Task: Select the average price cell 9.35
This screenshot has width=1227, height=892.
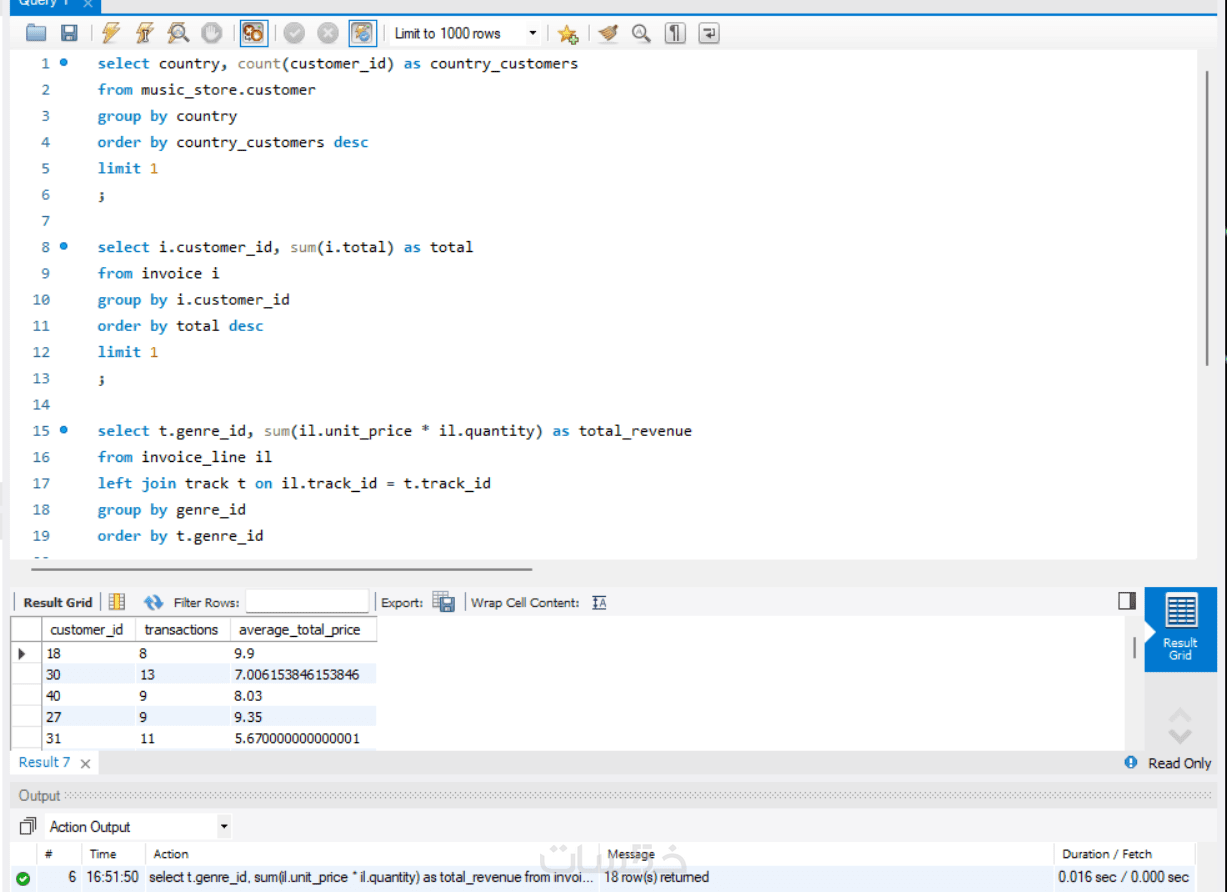Action: tap(303, 717)
